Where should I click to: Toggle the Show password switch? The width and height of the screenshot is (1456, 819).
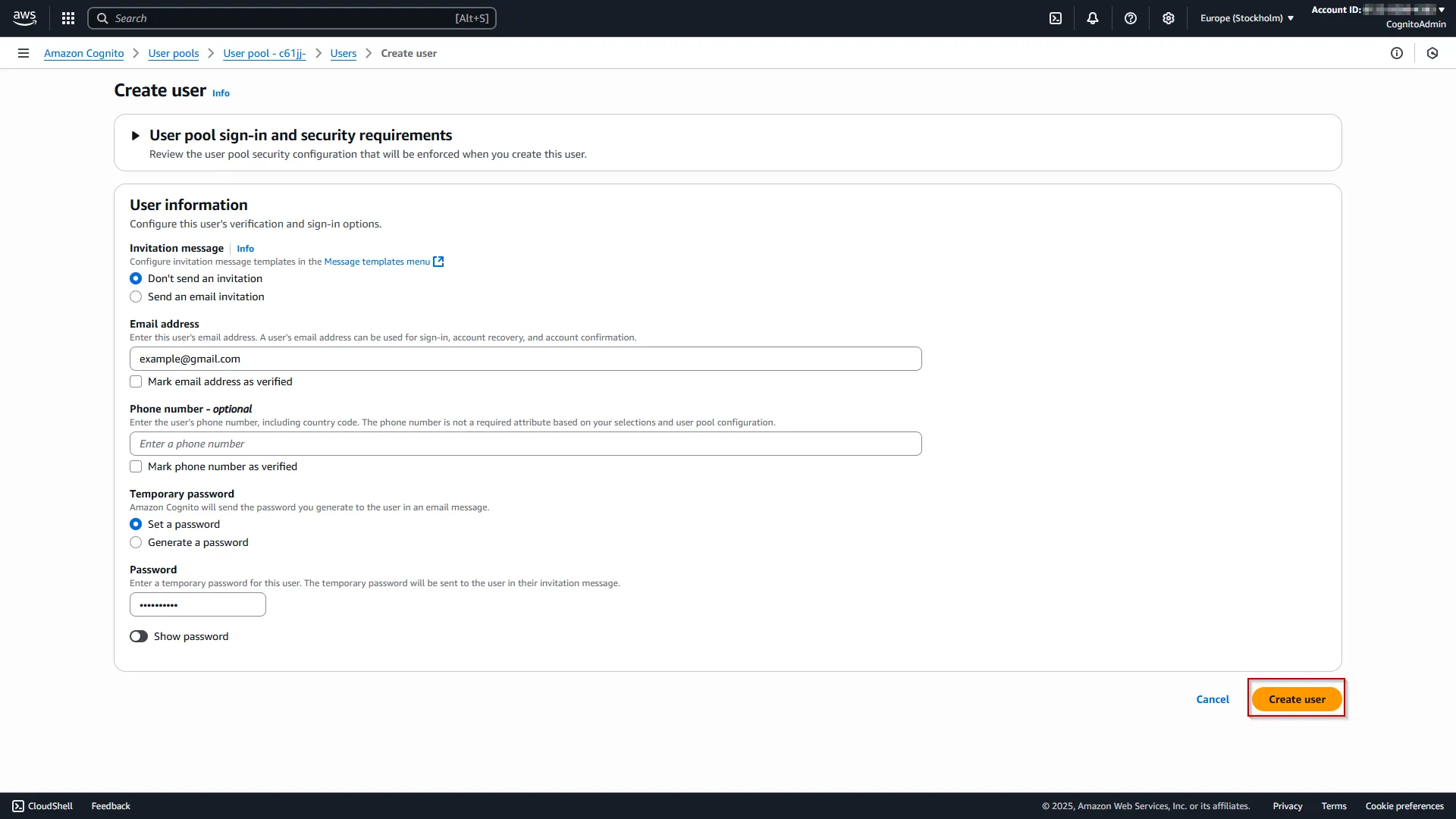pyautogui.click(x=139, y=636)
